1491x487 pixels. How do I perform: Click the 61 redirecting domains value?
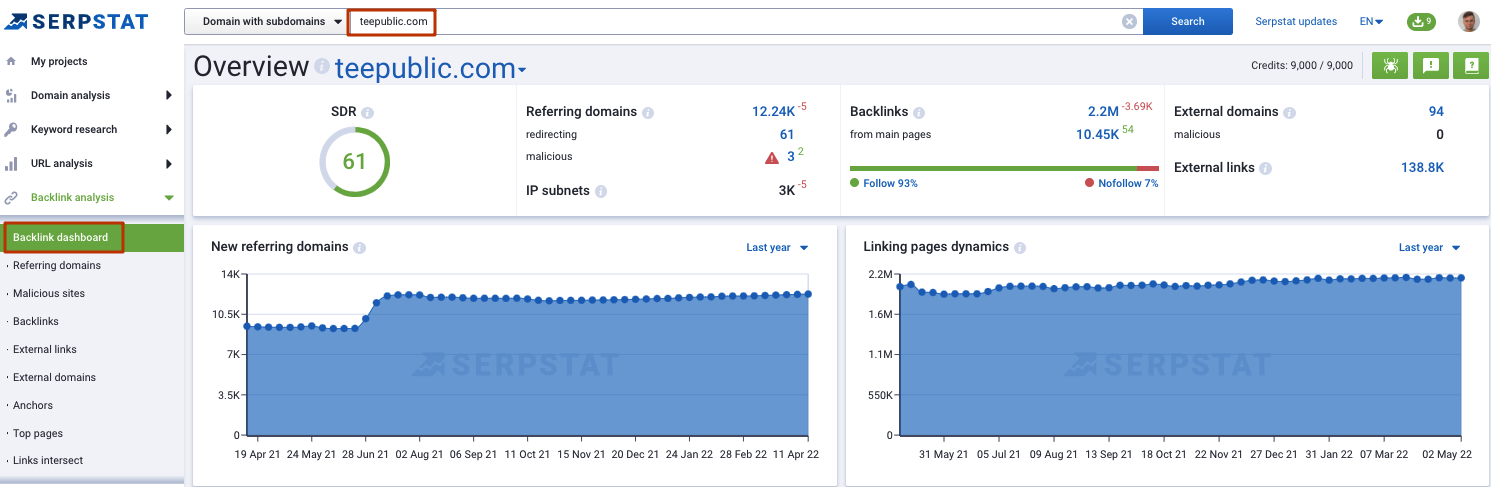787,135
